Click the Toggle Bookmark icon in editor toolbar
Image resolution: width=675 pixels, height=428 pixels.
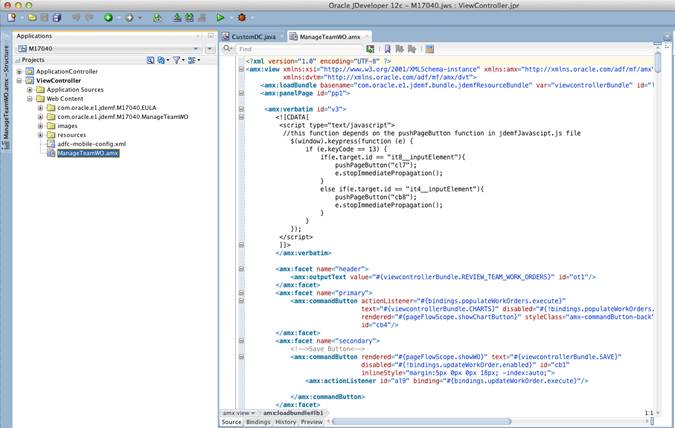pyautogui.click(x=387, y=49)
